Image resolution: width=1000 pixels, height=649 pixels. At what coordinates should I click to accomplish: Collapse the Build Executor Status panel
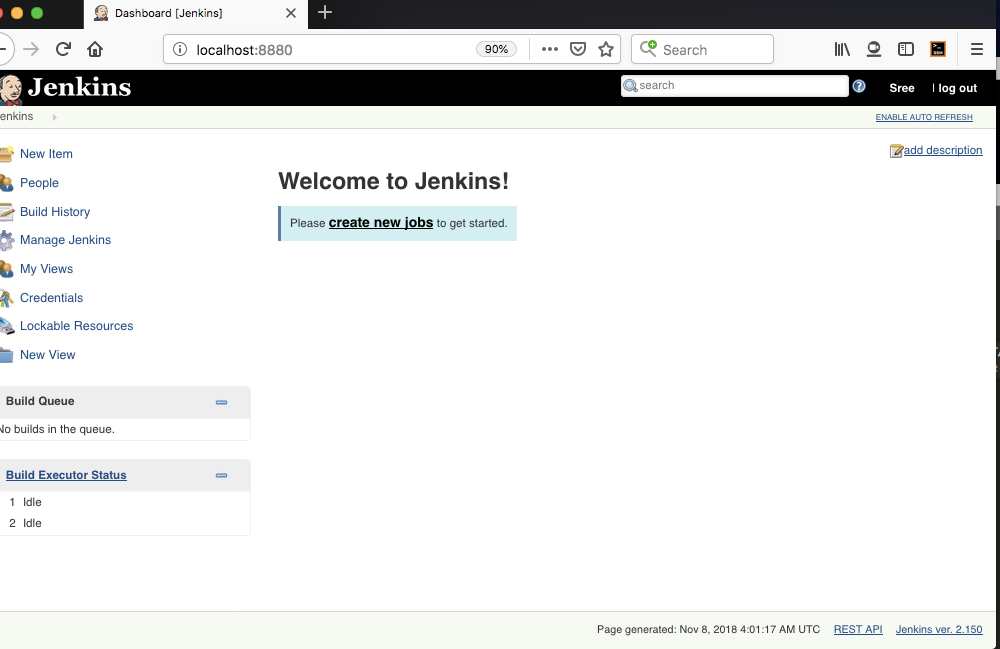221,476
